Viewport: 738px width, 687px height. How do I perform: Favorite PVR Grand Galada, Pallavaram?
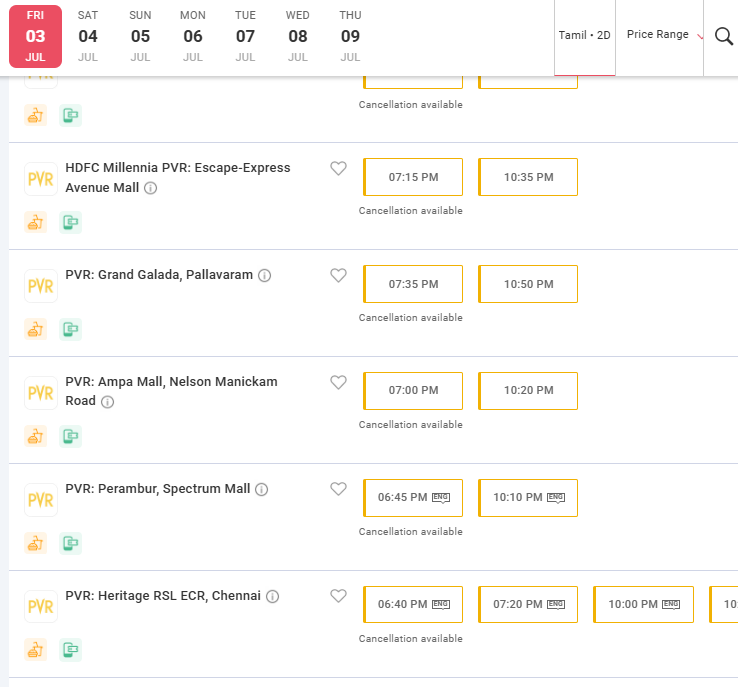coord(338,275)
